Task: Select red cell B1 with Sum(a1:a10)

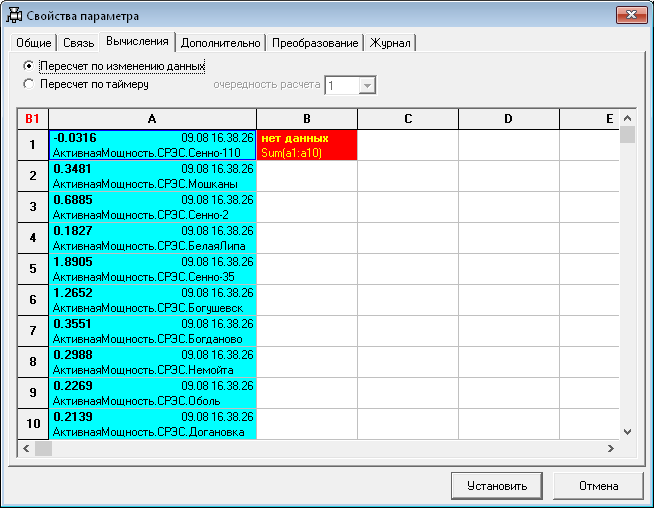Action: [307, 144]
